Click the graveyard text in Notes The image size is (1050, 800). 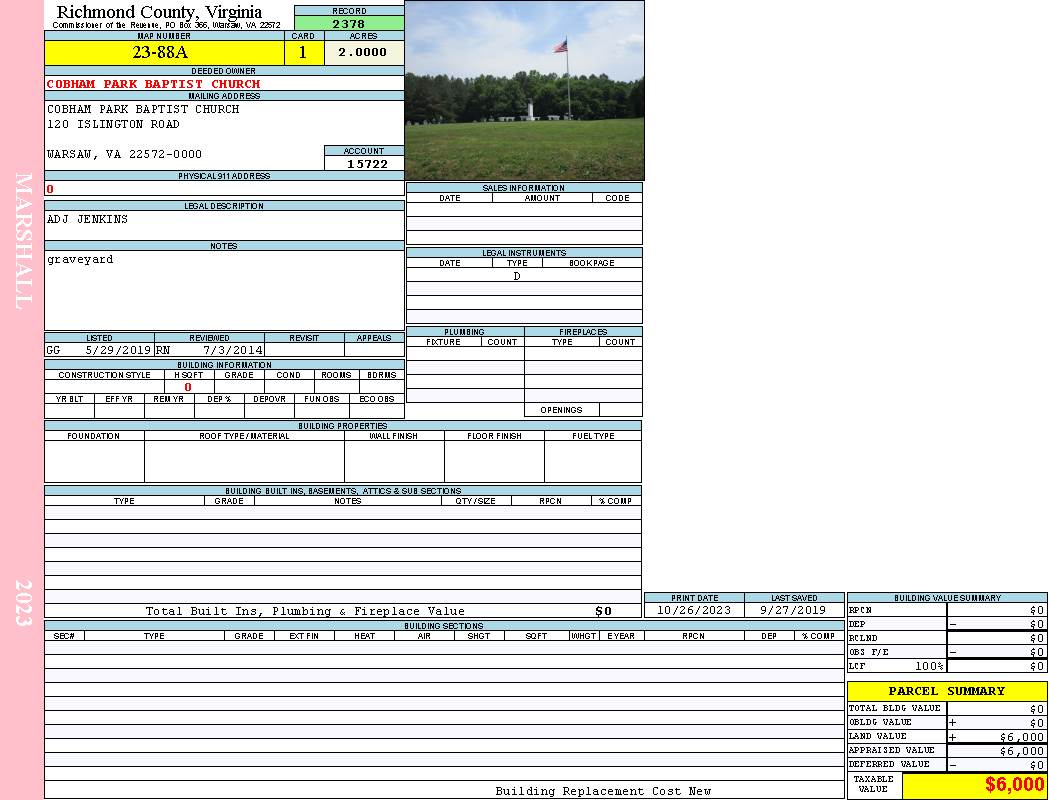click(80, 260)
